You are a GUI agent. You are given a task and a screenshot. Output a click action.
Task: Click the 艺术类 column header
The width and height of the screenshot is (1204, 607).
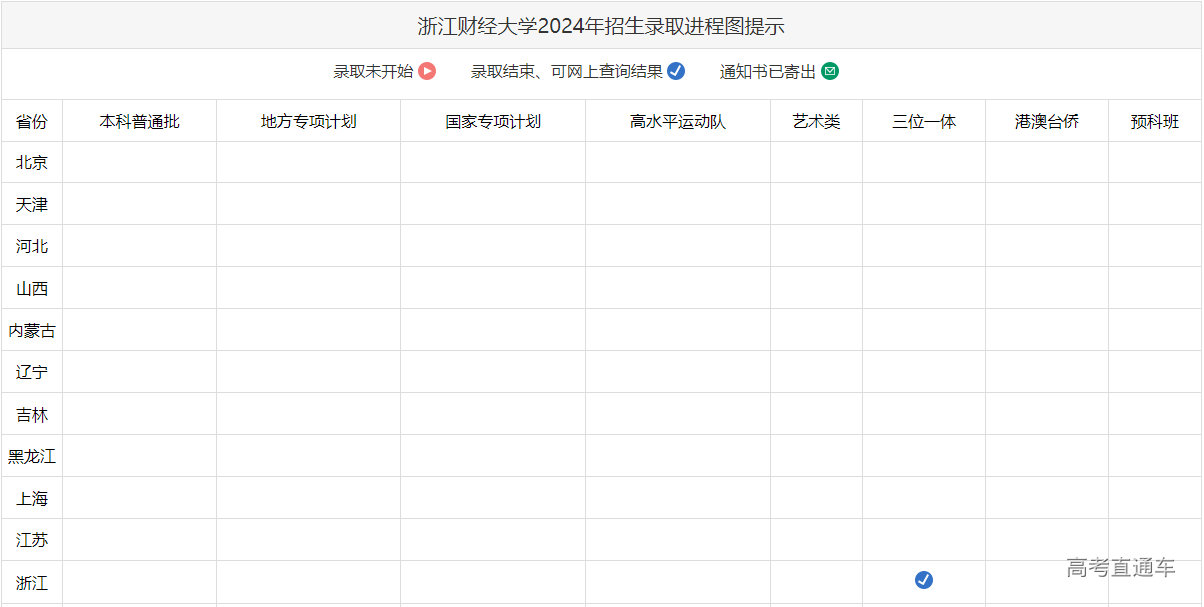(816, 121)
